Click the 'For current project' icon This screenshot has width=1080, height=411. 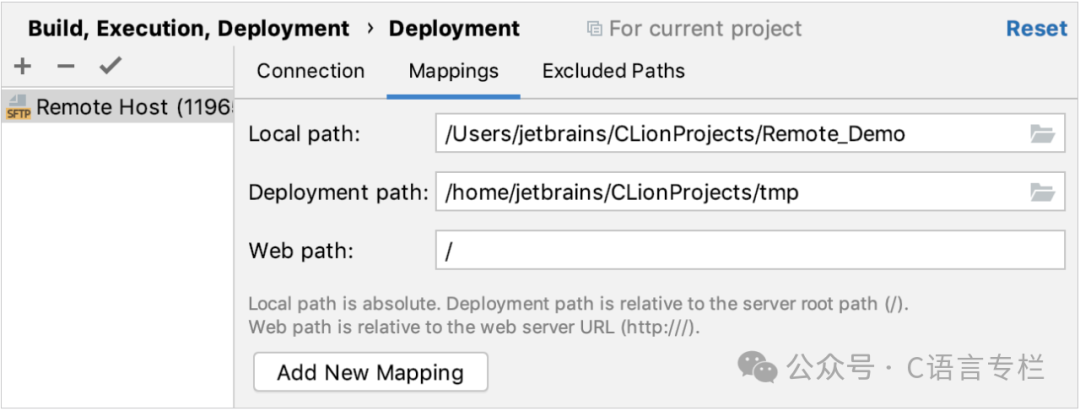click(x=594, y=29)
